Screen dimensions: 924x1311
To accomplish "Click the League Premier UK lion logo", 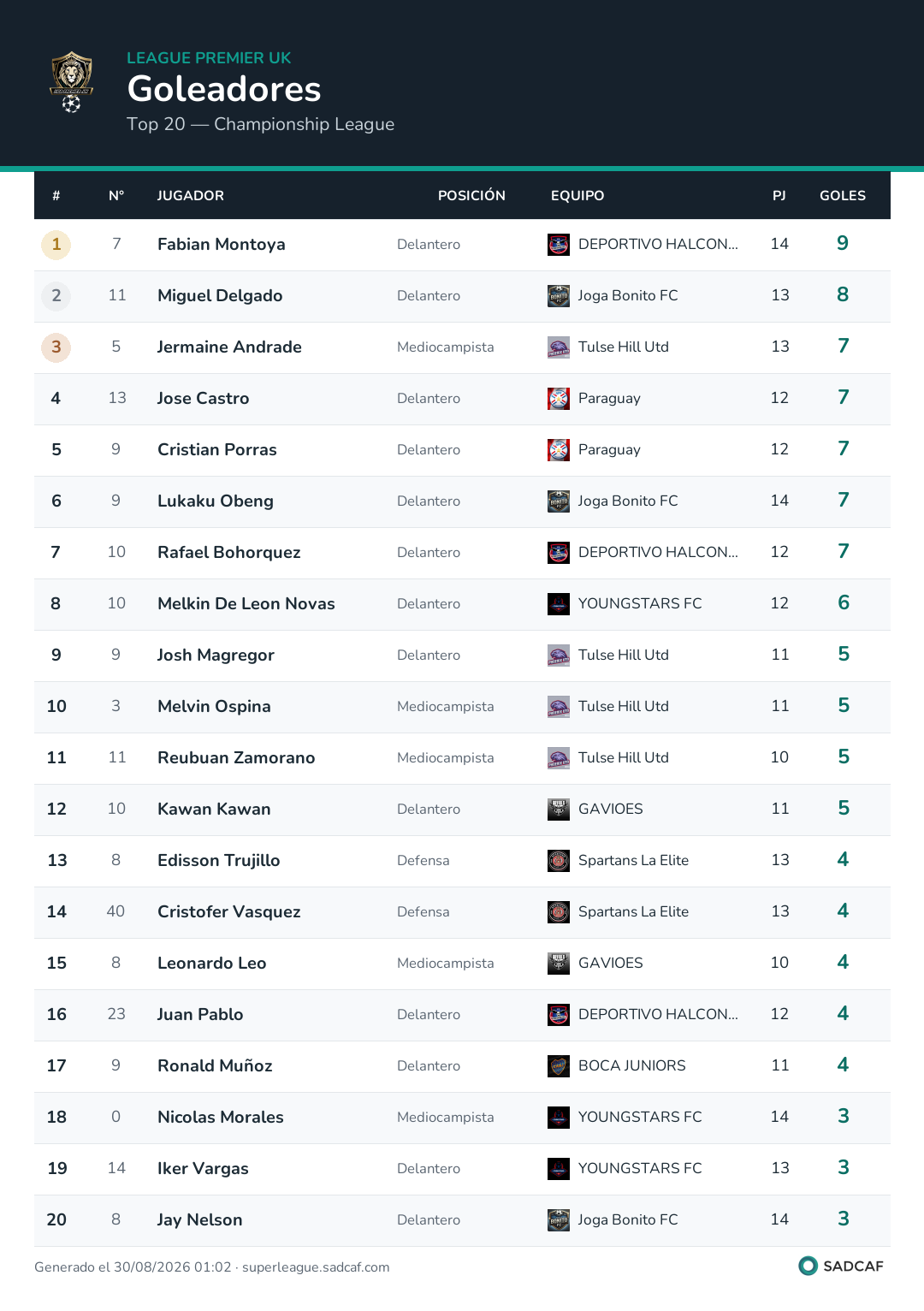I will [x=72, y=82].
